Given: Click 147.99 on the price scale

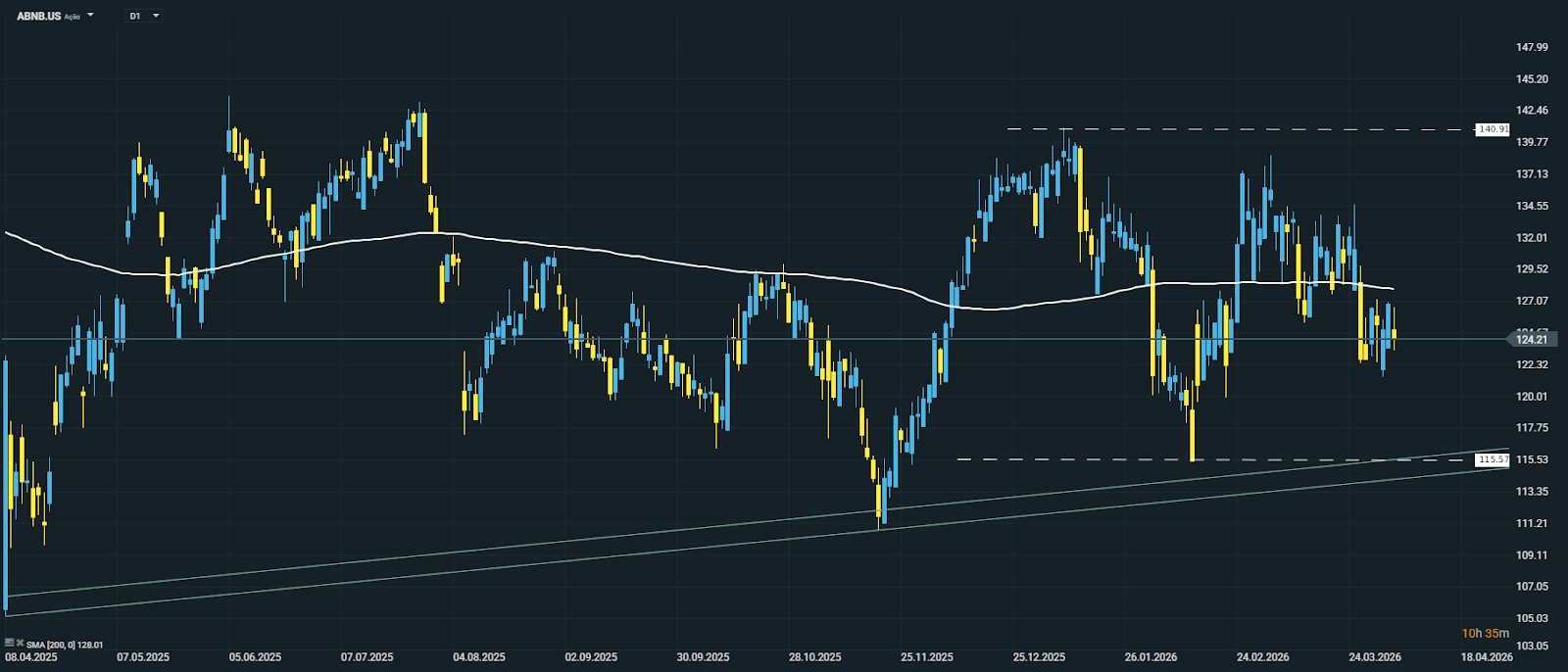Looking at the screenshot, I should coord(1531,47).
